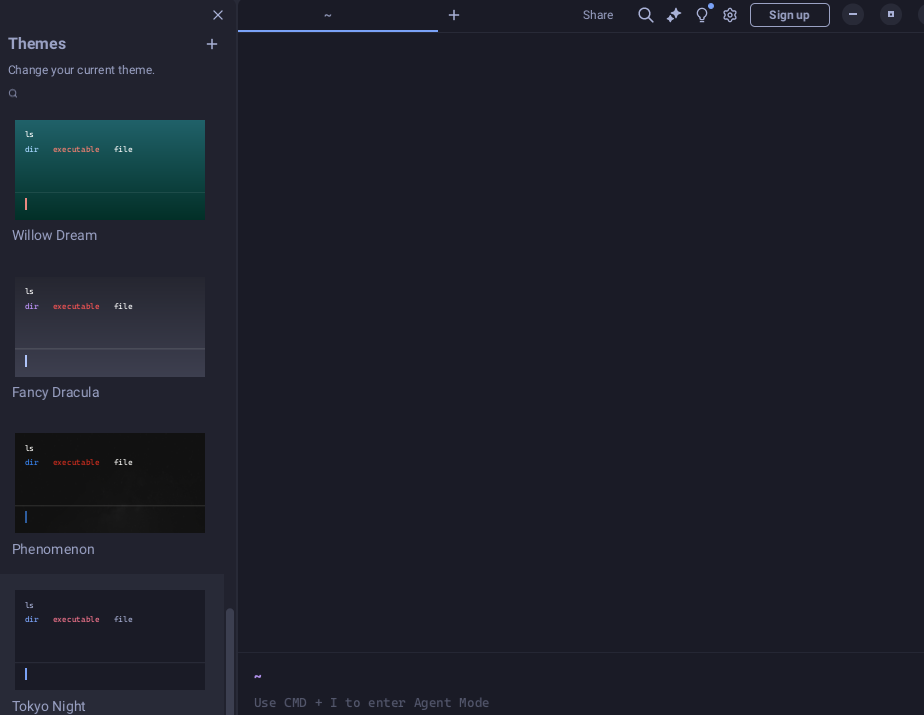
Task: Open a new tab with plus button
Action: [x=454, y=15]
